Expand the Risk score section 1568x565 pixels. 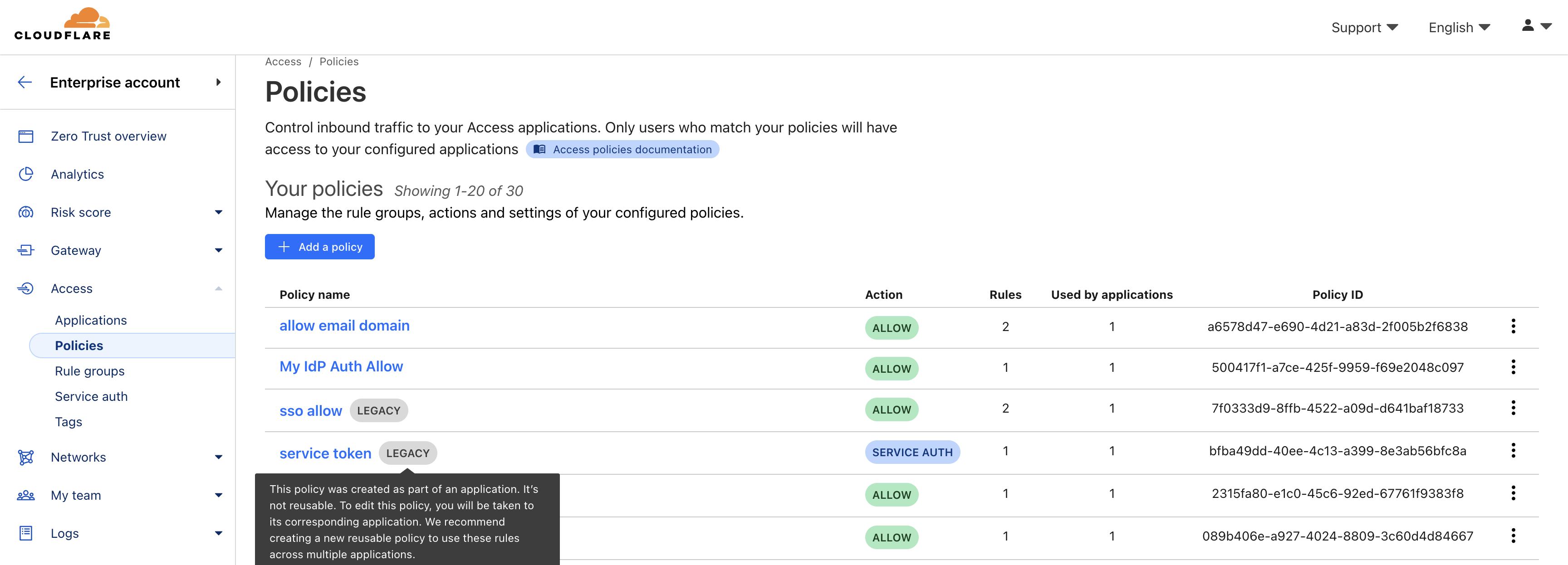click(x=219, y=212)
